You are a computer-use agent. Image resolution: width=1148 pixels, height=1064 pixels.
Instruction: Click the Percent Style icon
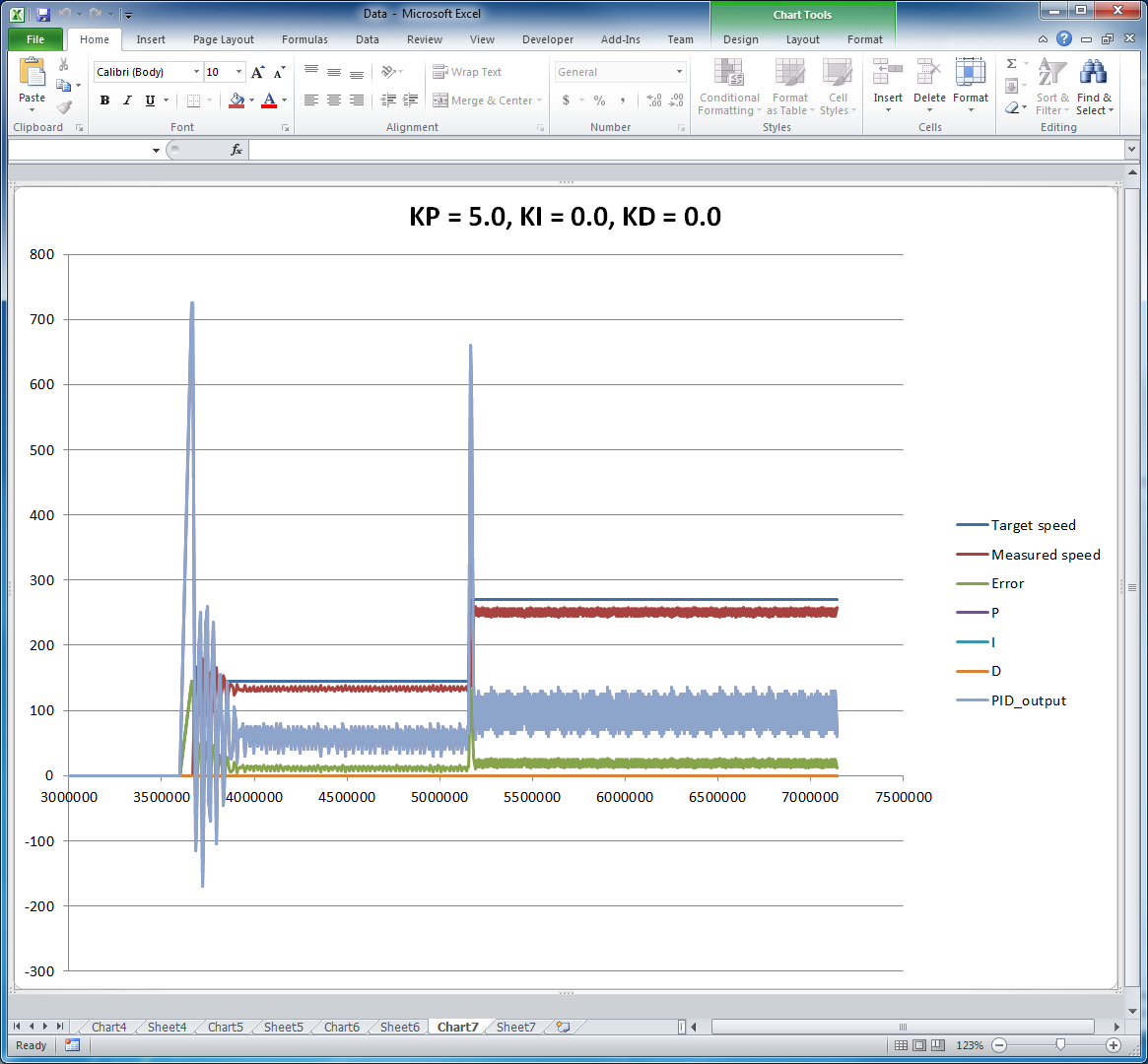tap(600, 100)
